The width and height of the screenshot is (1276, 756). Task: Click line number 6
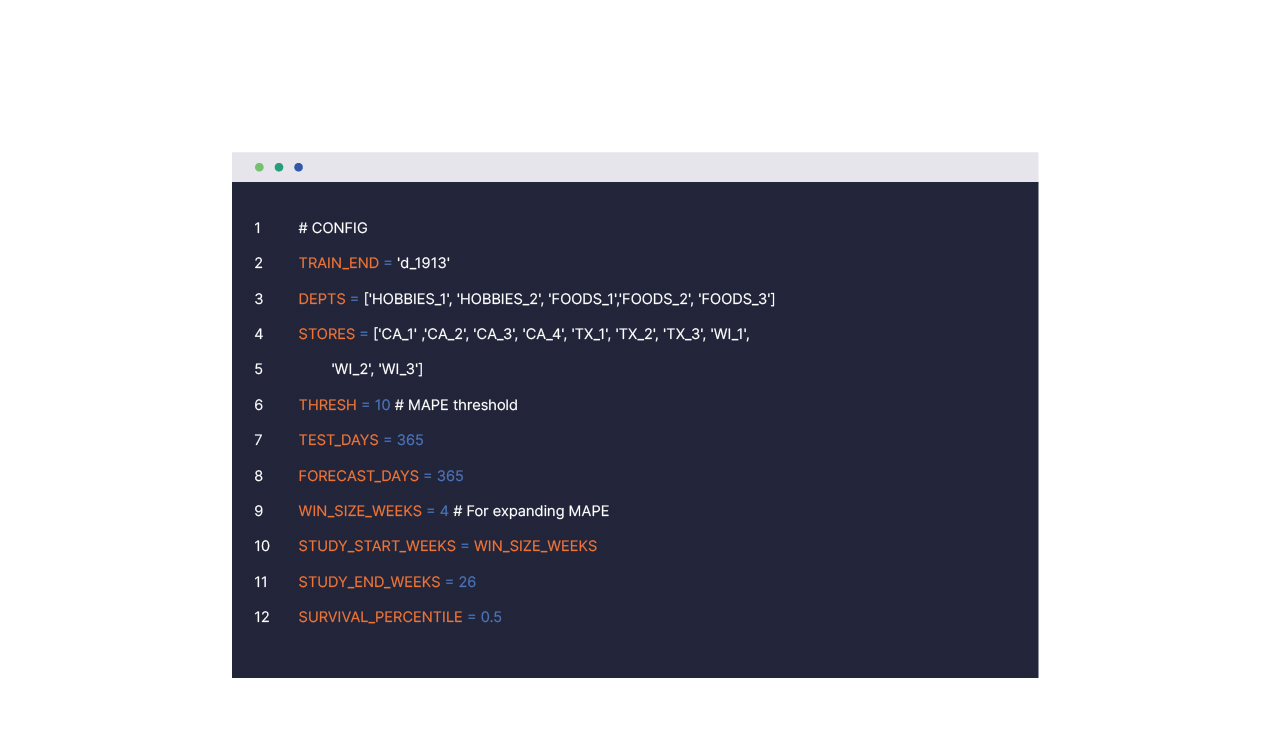(x=258, y=405)
